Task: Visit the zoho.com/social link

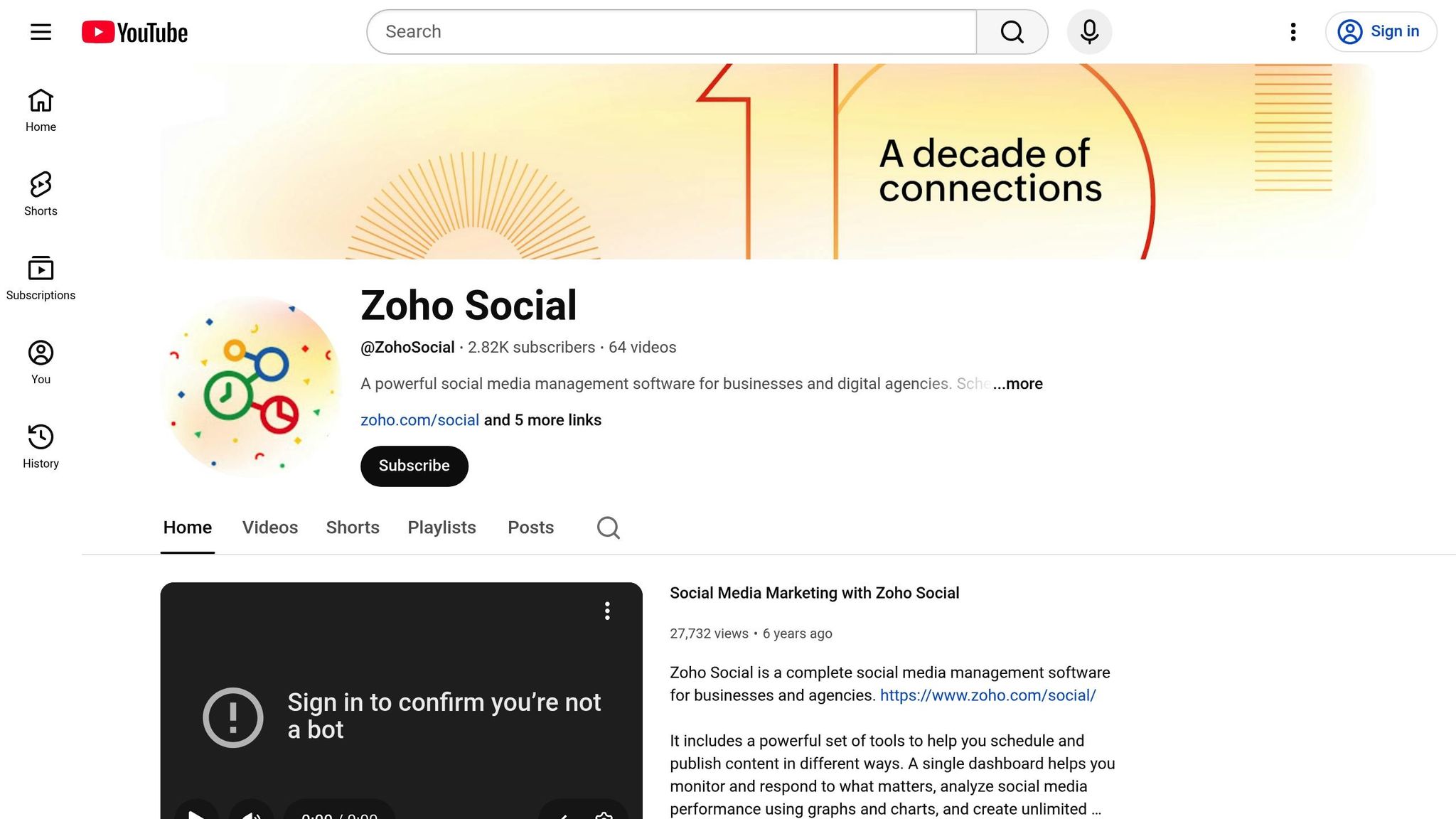Action: coord(419,420)
